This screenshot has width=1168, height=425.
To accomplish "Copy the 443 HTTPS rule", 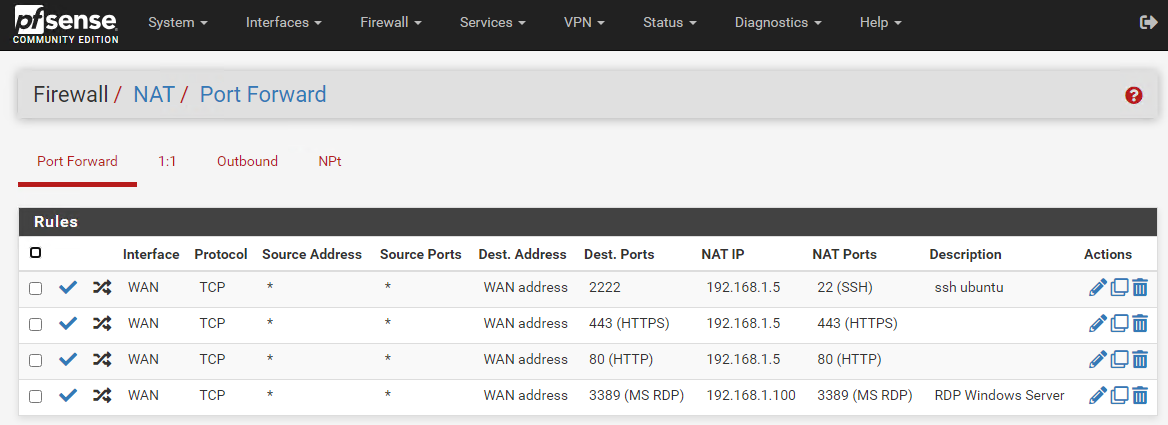I will tap(1120, 324).
